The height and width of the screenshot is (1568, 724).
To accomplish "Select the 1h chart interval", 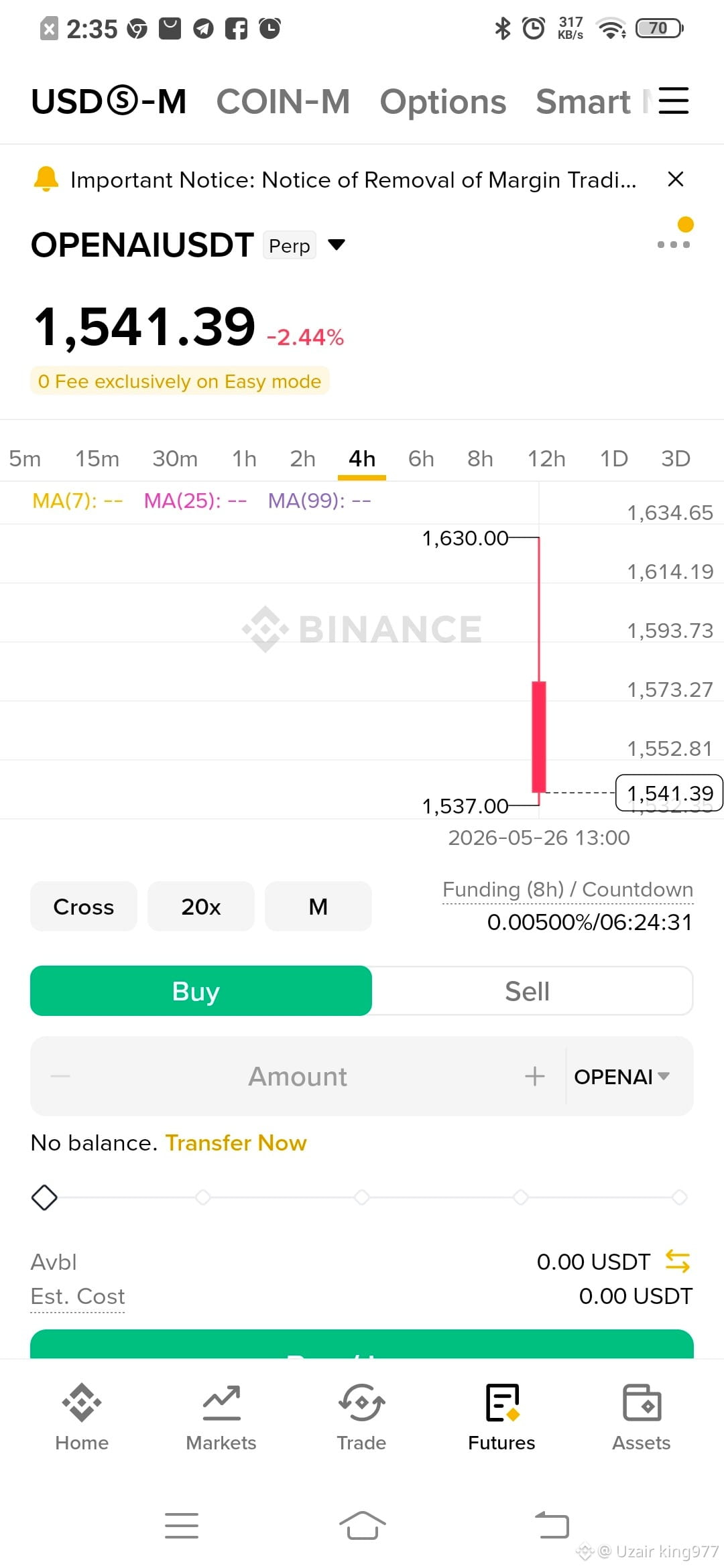I will tap(244, 459).
